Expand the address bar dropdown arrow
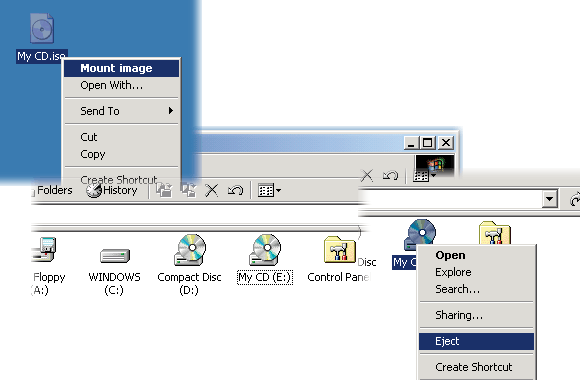Viewport: 580px width, 380px height. pos(550,199)
